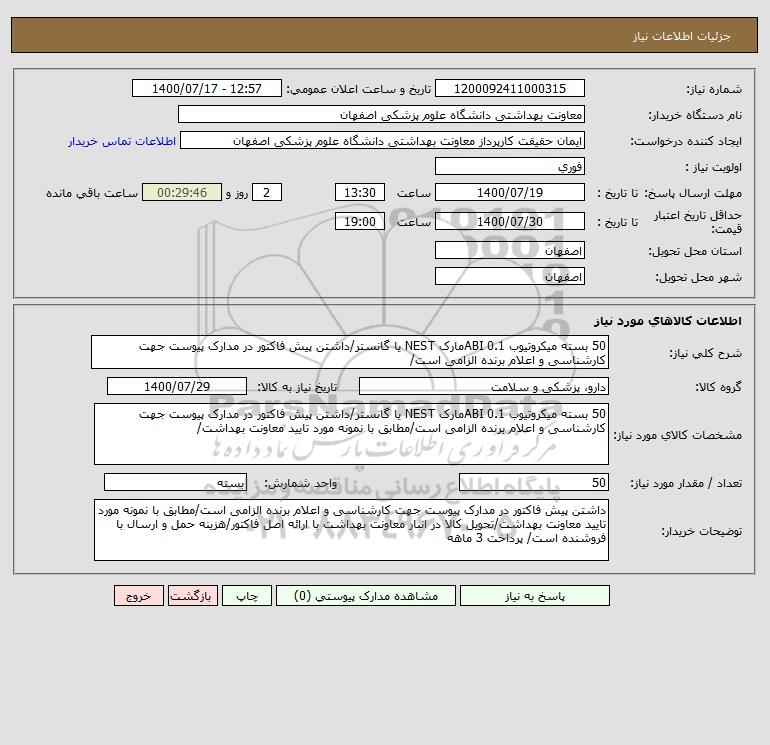Screen dimensions: 770x745
Task: Click the goods group field 'دارو، پزشکی و سلامت'
Action: [484, 386]
